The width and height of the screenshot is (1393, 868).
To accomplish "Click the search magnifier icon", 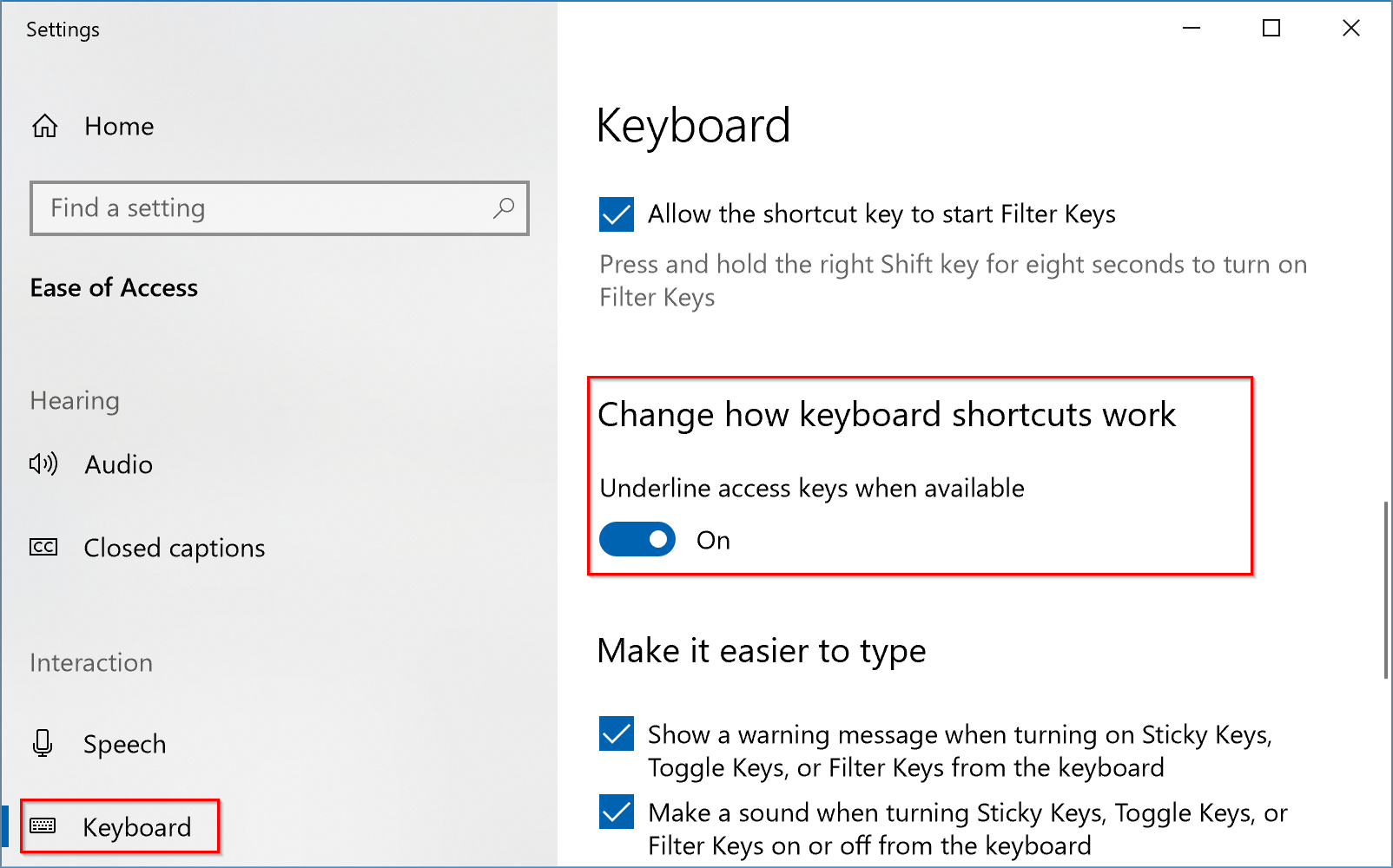I will tap(504, 208).
